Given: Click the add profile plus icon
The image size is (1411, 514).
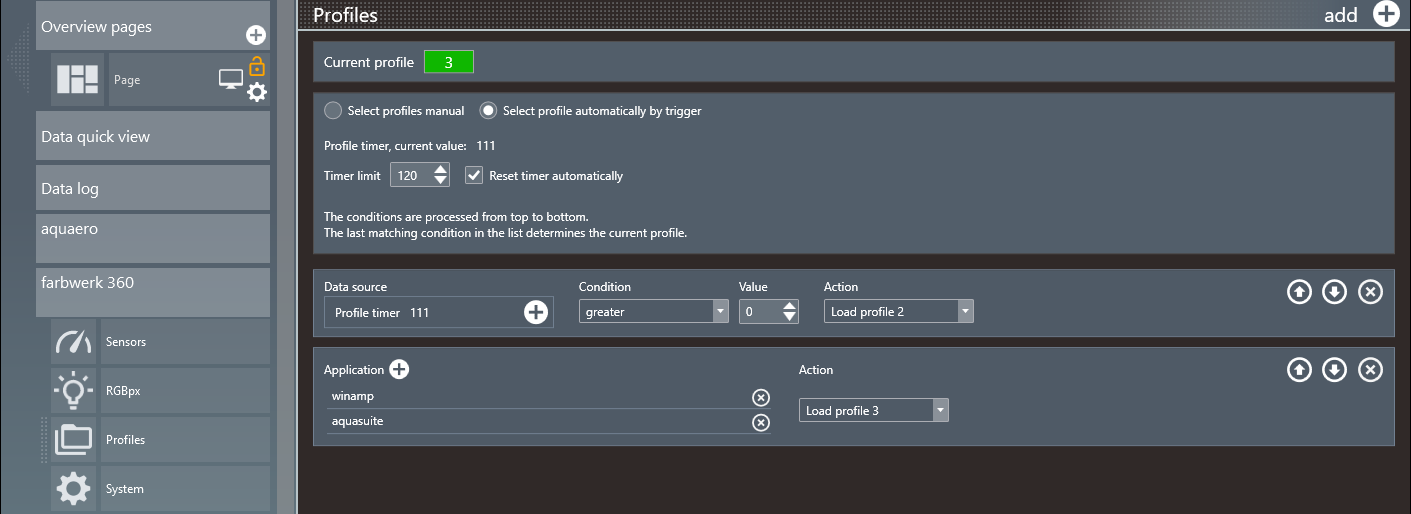Looking at the screenshot, I should pos(1385,14).
